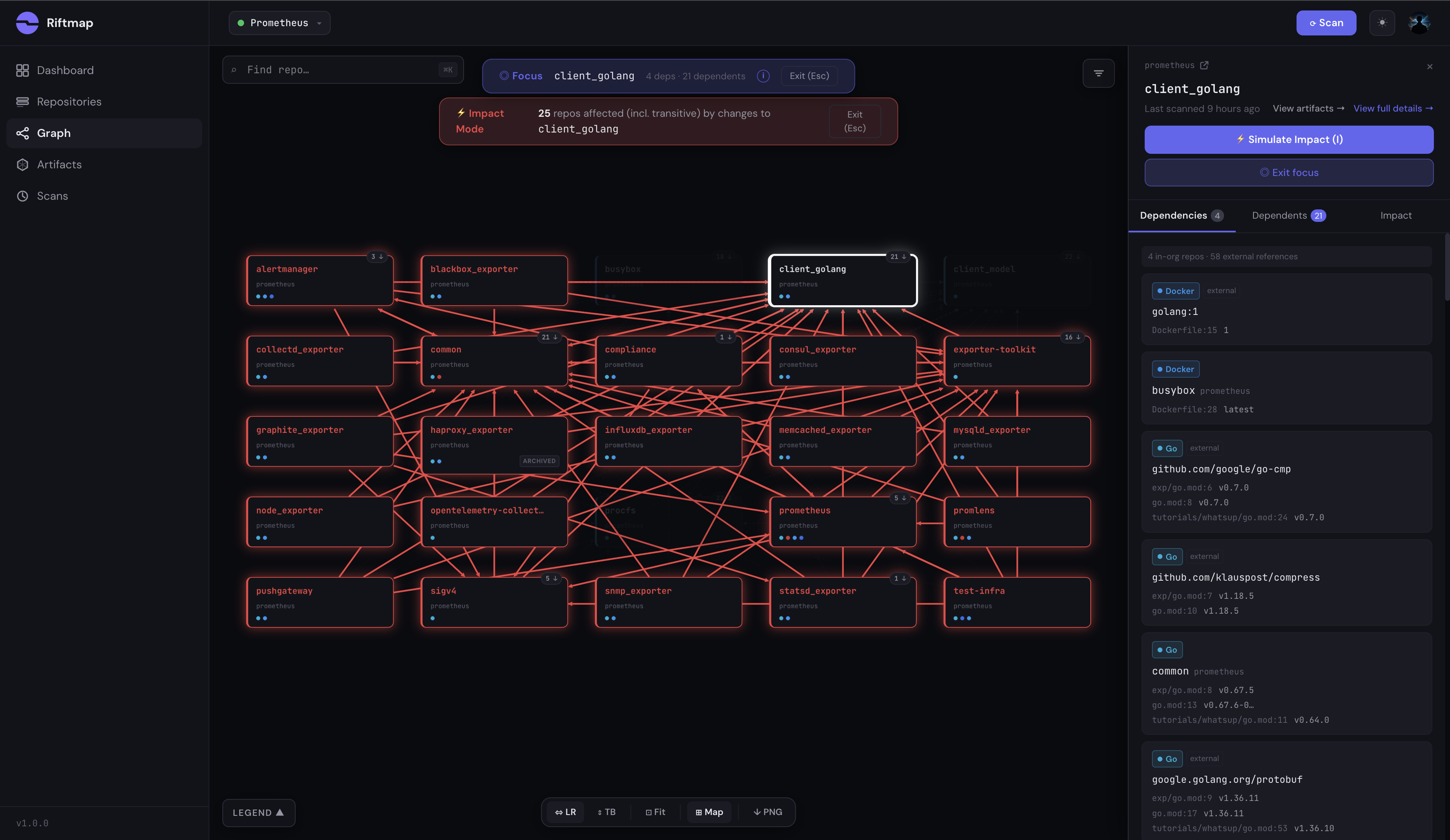Click the Riftmap logo icon

27,23
